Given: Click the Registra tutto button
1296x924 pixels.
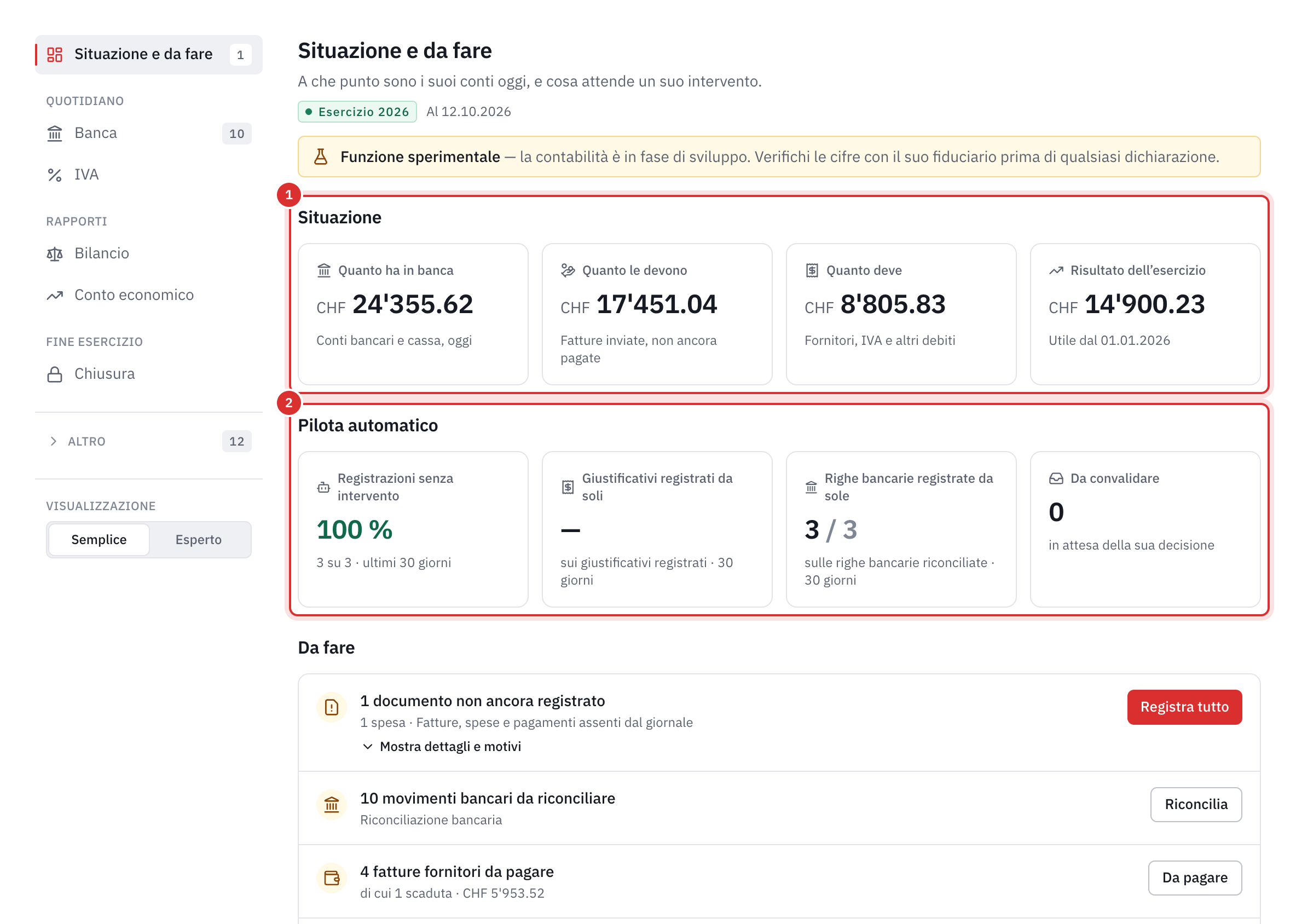Looking at the screenshot, I should pos(1184,707).
